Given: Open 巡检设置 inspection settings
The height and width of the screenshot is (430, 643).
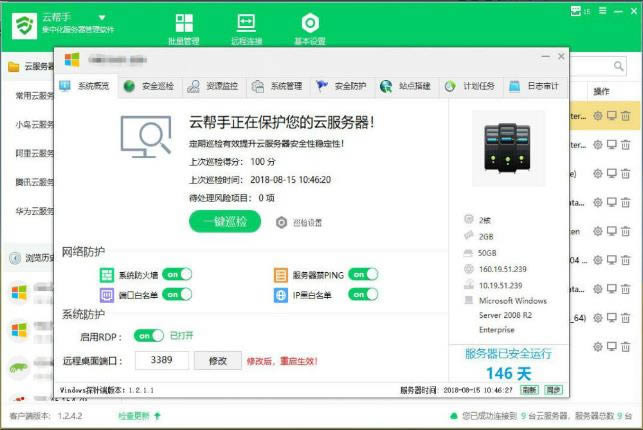Looking at the screenshot, I should (x=299, y=223).
